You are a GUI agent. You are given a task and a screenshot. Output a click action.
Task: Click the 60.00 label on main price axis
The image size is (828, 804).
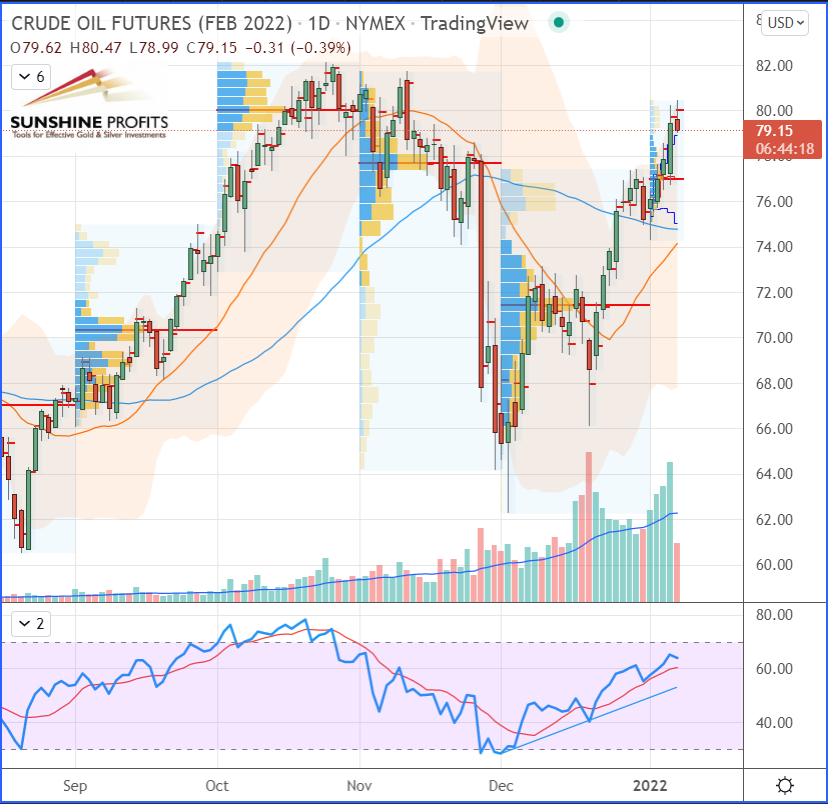(774, 565)
